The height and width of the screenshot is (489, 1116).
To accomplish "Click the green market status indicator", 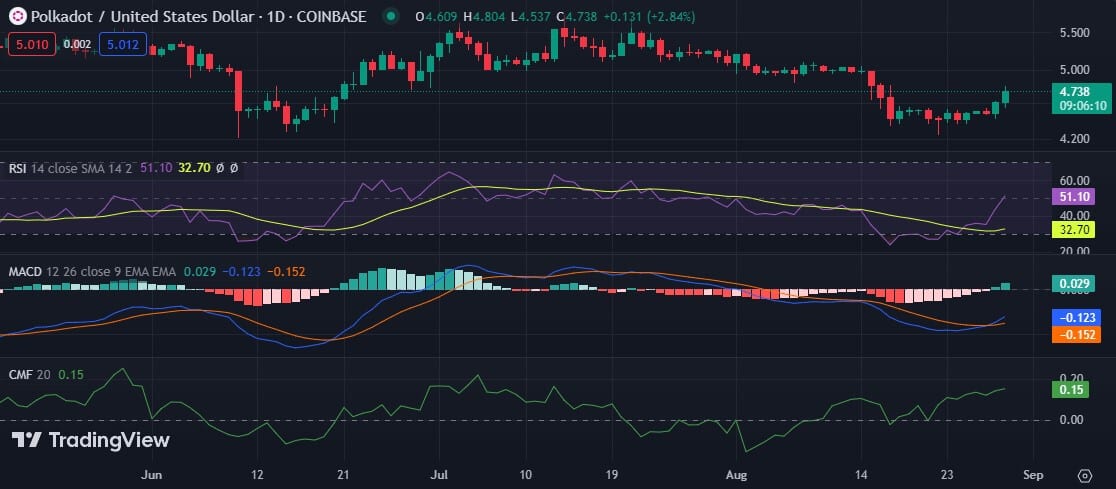I will [390, 16].
